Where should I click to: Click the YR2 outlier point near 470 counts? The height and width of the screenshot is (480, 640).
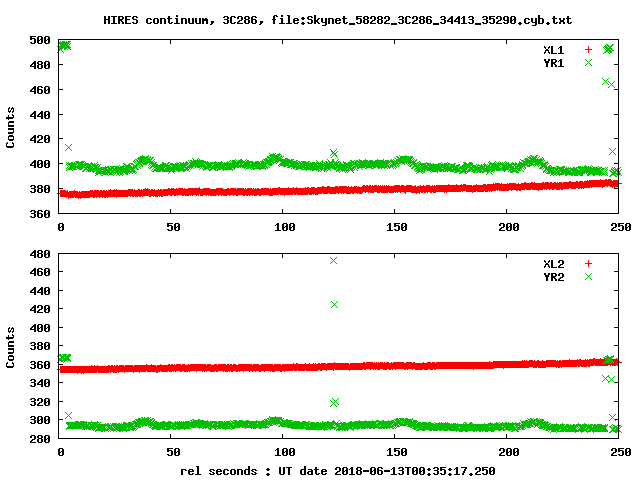coord(333,260)
